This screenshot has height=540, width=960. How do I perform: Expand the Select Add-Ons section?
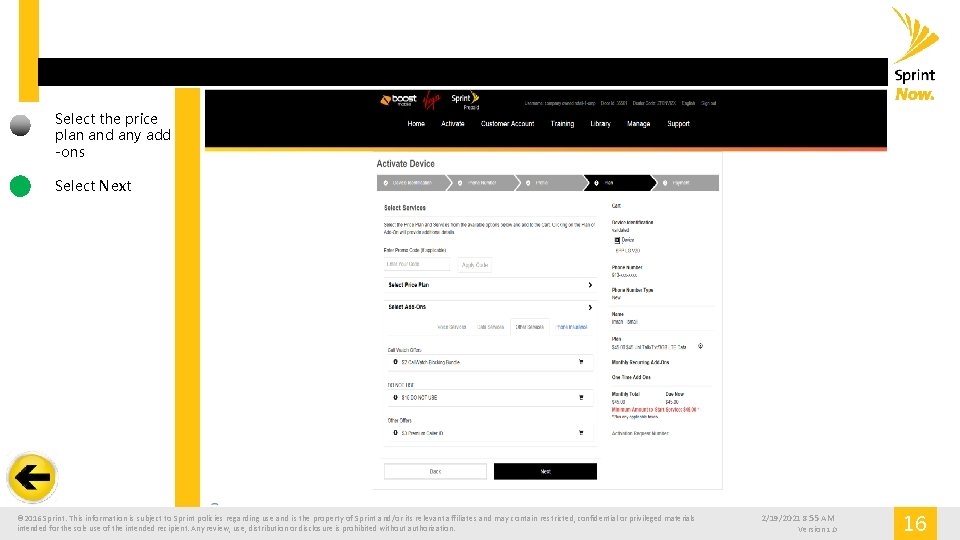coord(489,307)
